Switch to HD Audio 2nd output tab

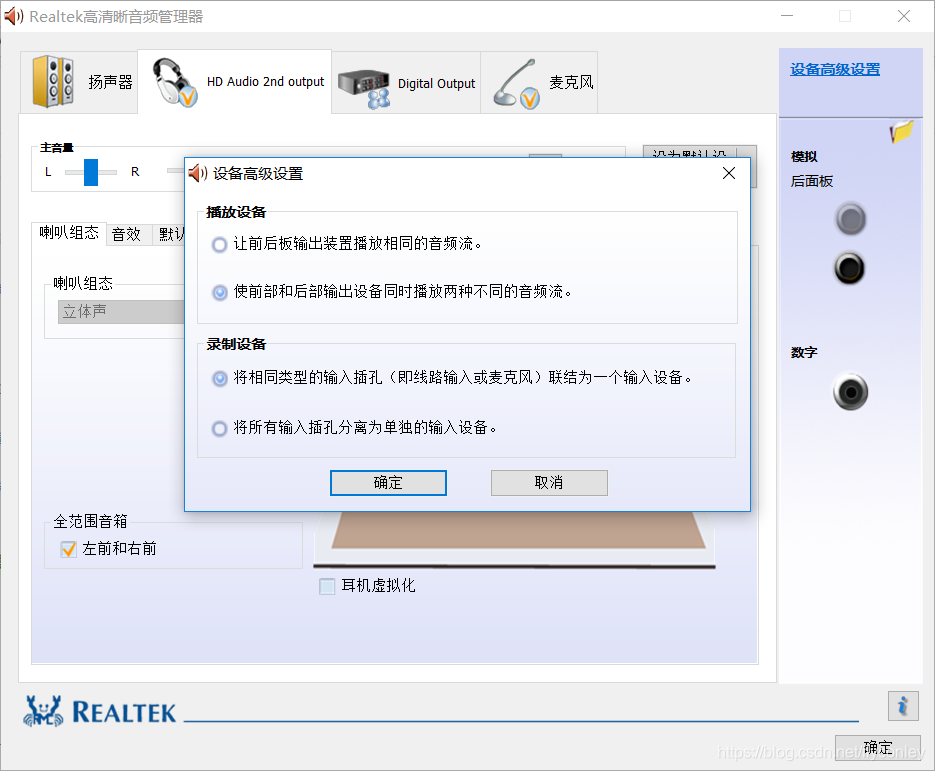(x=235, y=82)
